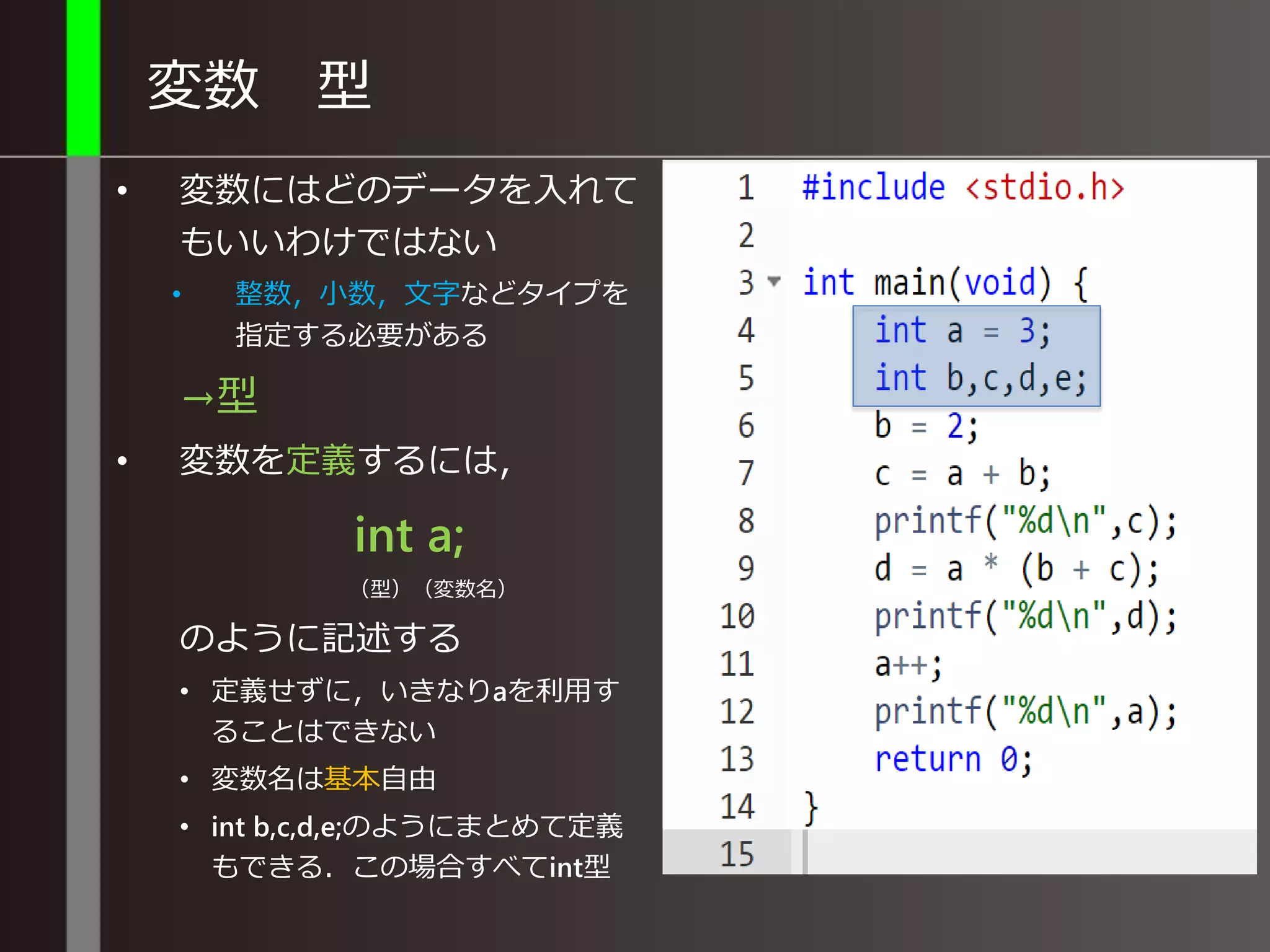Click bullet 変数にはどのデータを入れて

[408, 215]
